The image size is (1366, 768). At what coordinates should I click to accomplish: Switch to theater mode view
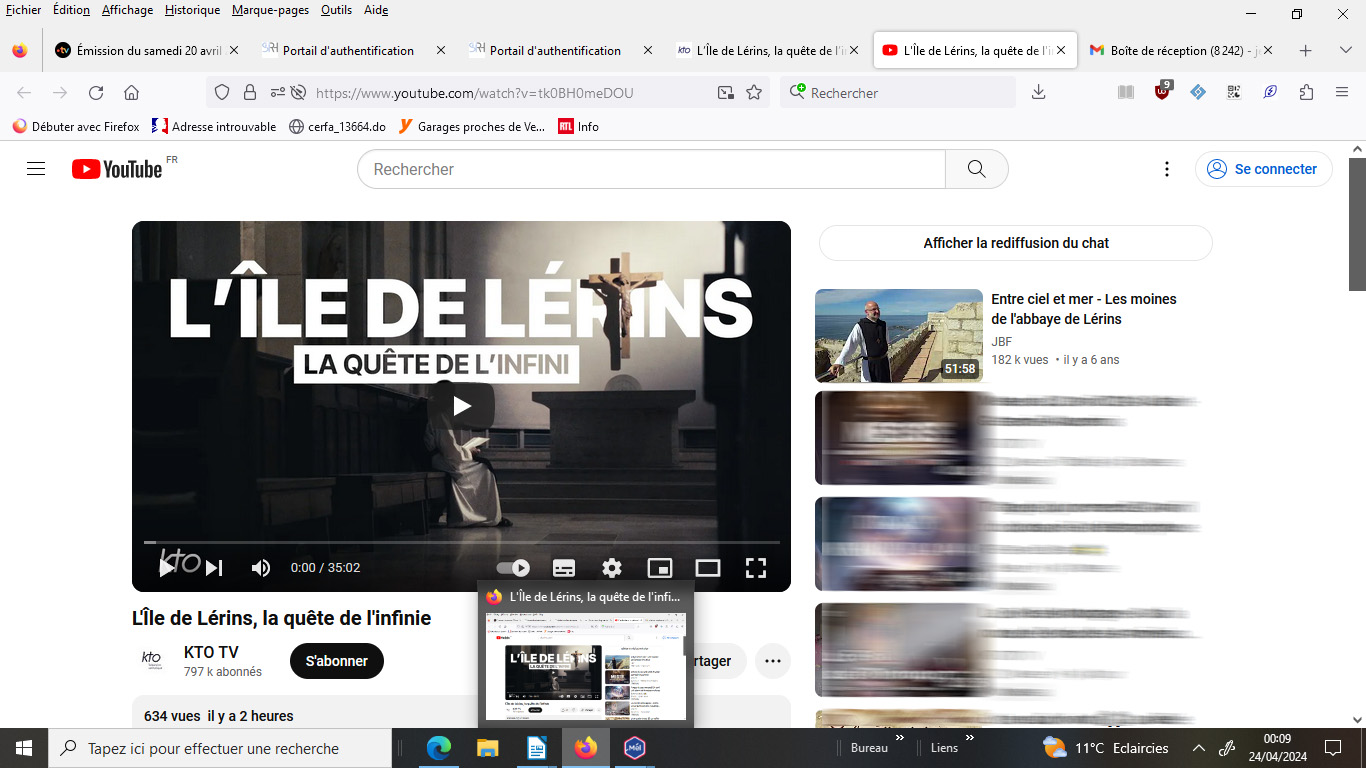pyautogui.click(x=708, y=568)
